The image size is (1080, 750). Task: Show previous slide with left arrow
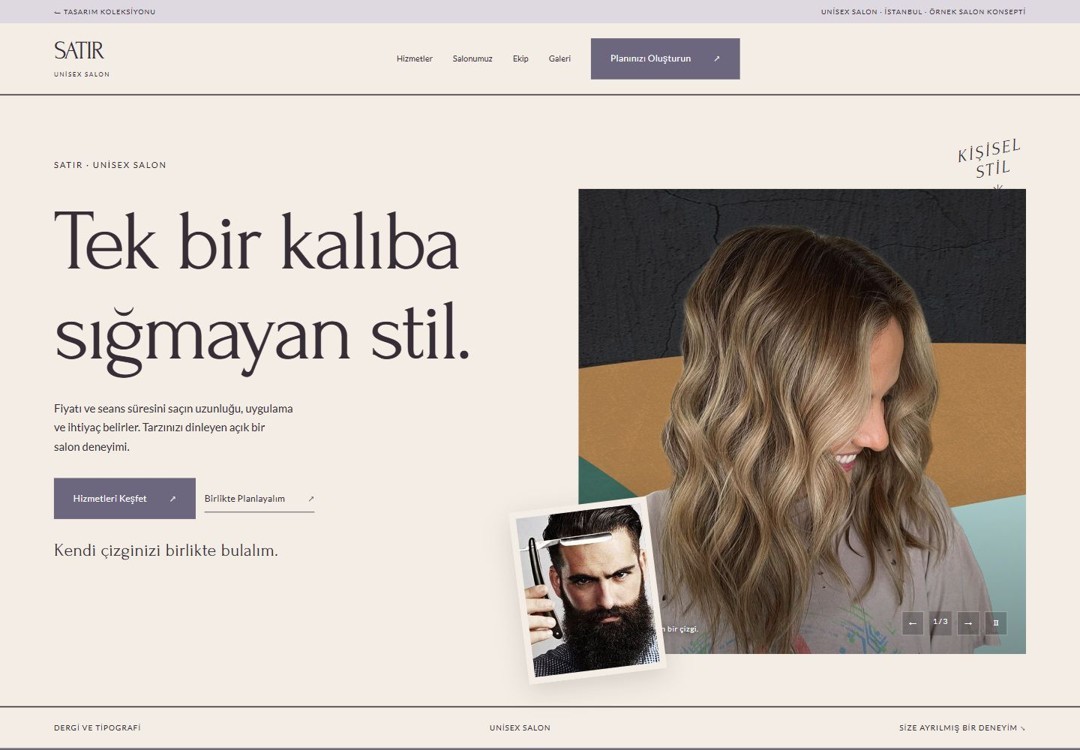[913, 623]
